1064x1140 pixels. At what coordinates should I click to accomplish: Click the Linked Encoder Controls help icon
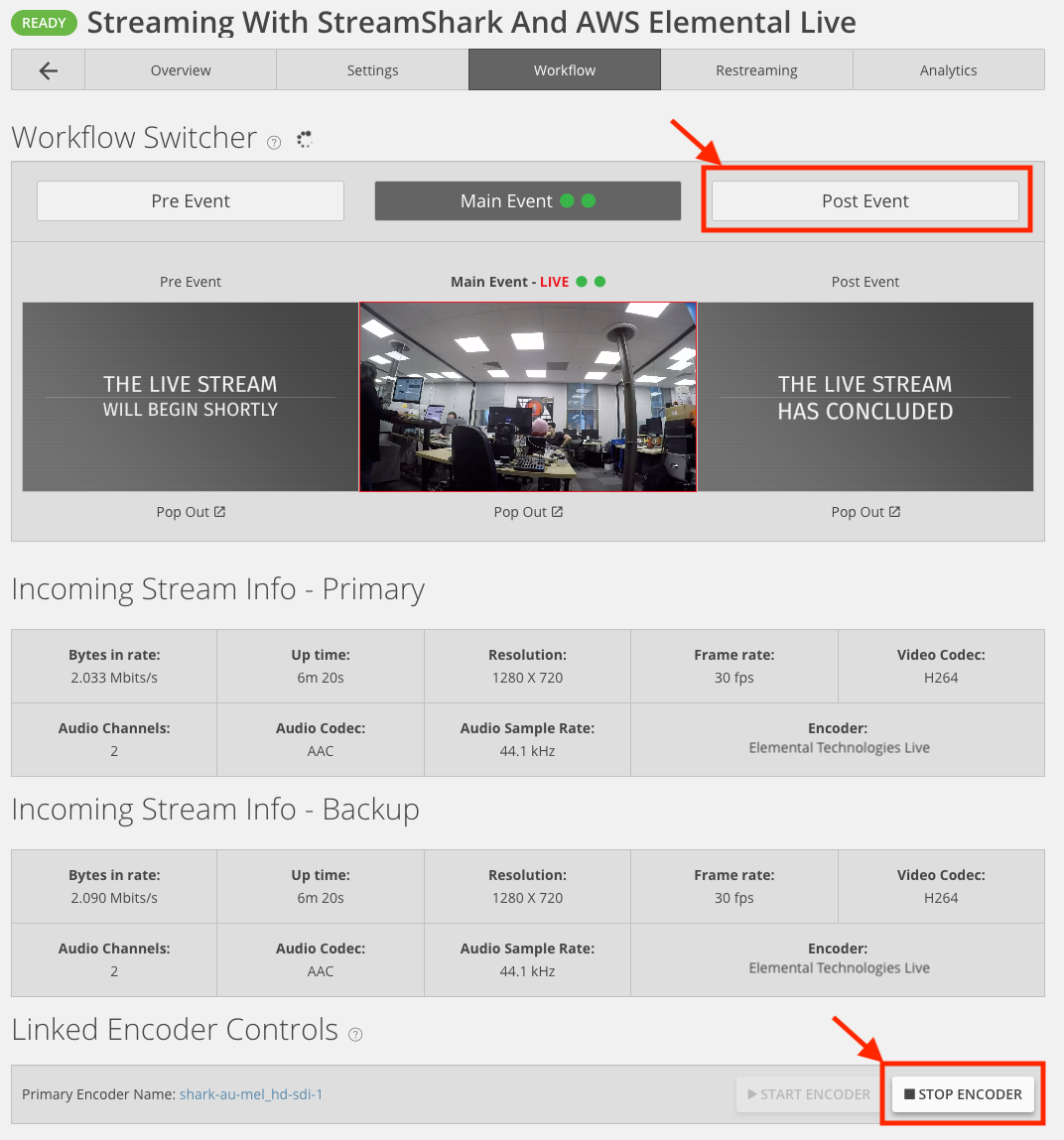pyautogui.click(x=355, y=1035)
